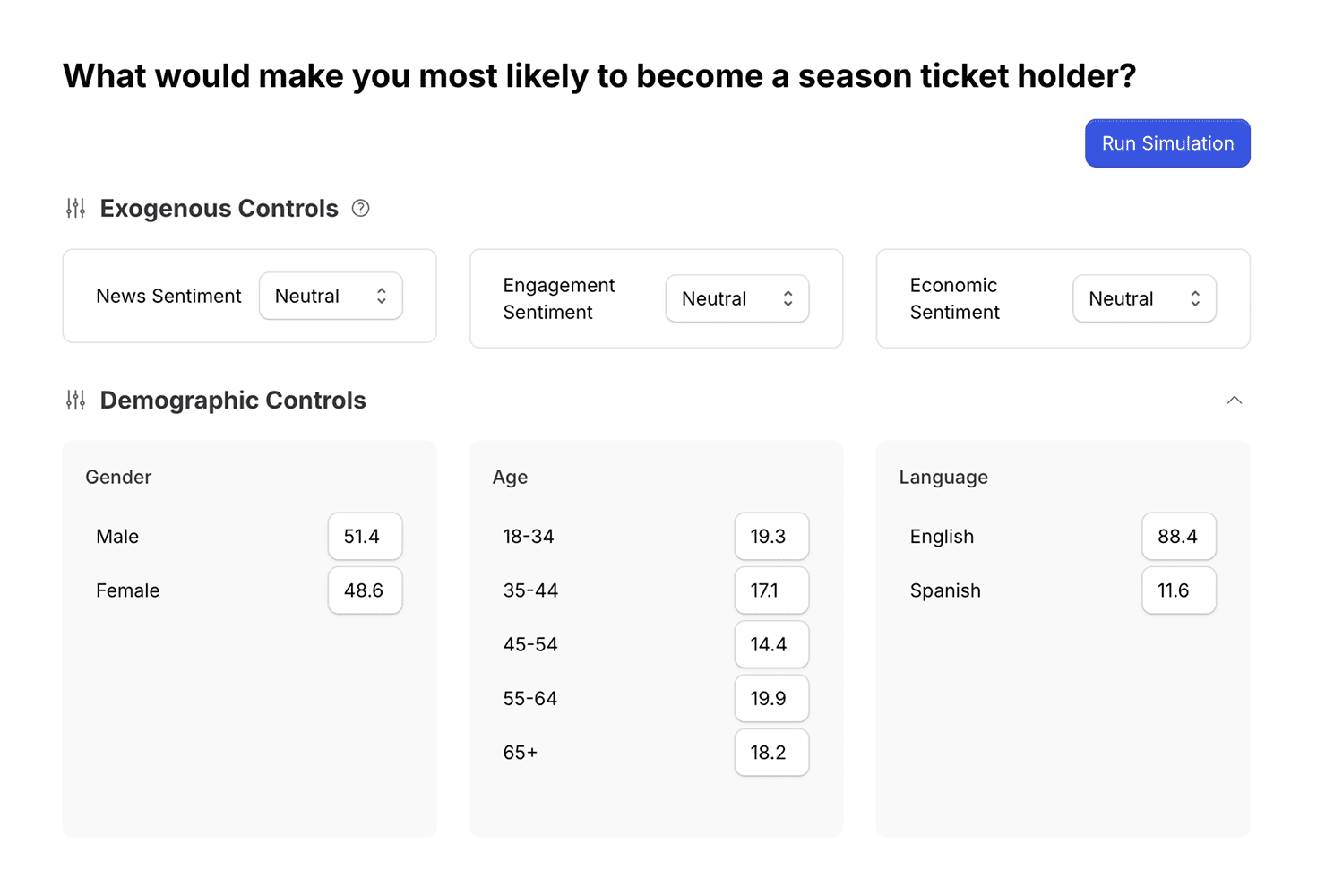1317x896 pixels.
Task: Select the English language percentage field
Action: click(1178, 536)
